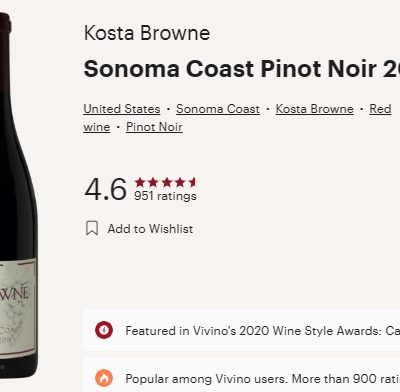
Task: Click the bottle label on the image
Action: click(x=18, y=308)
